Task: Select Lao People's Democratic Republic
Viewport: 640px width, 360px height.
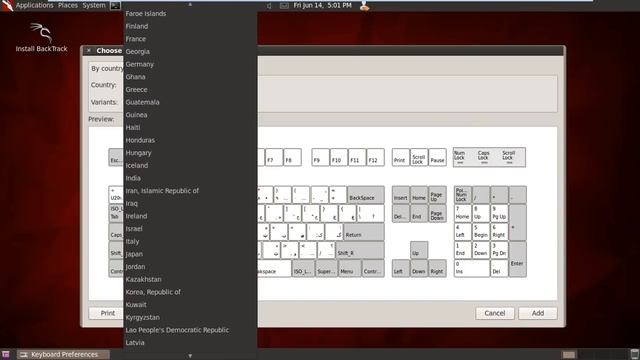Action: 190,330
